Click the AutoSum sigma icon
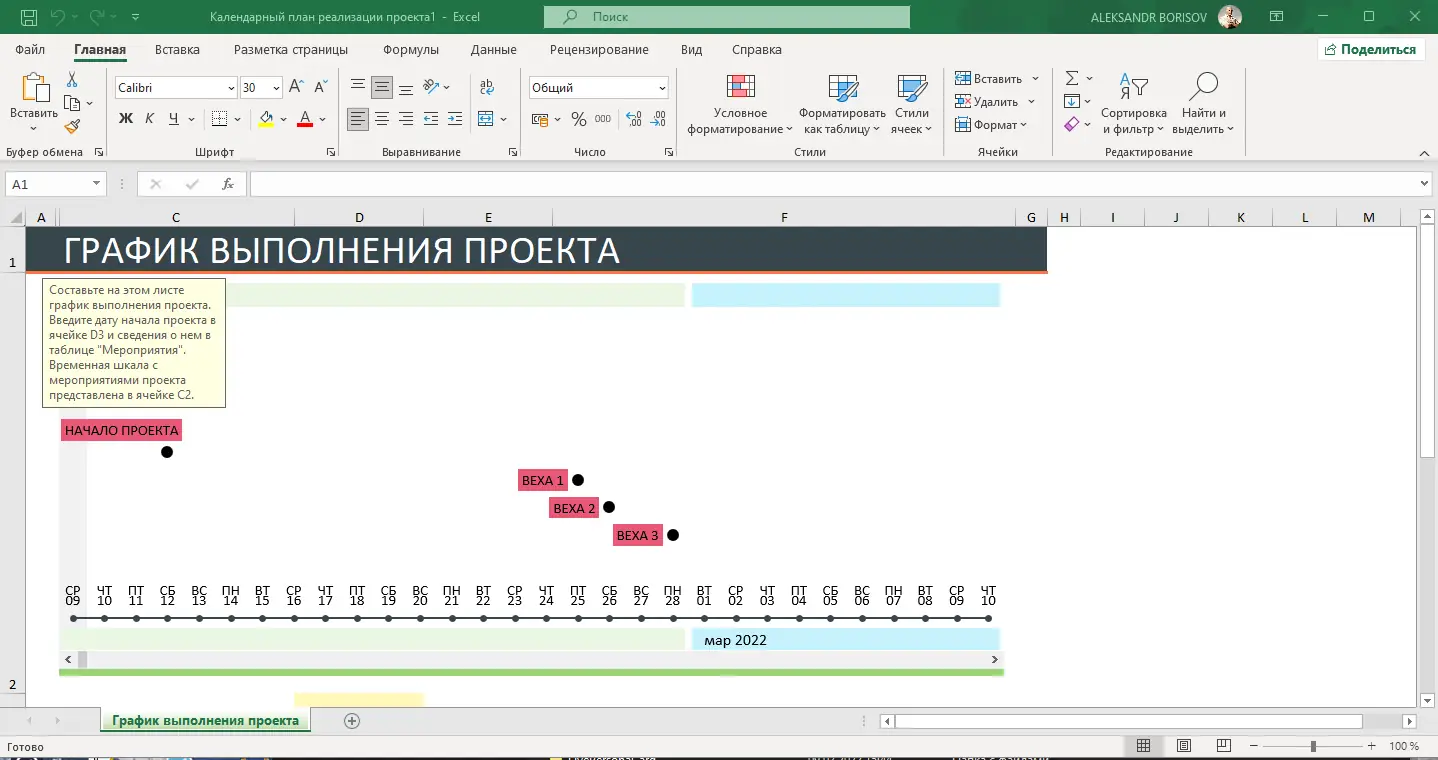Screen dimensions: 1438x760 pos(1072,78)
